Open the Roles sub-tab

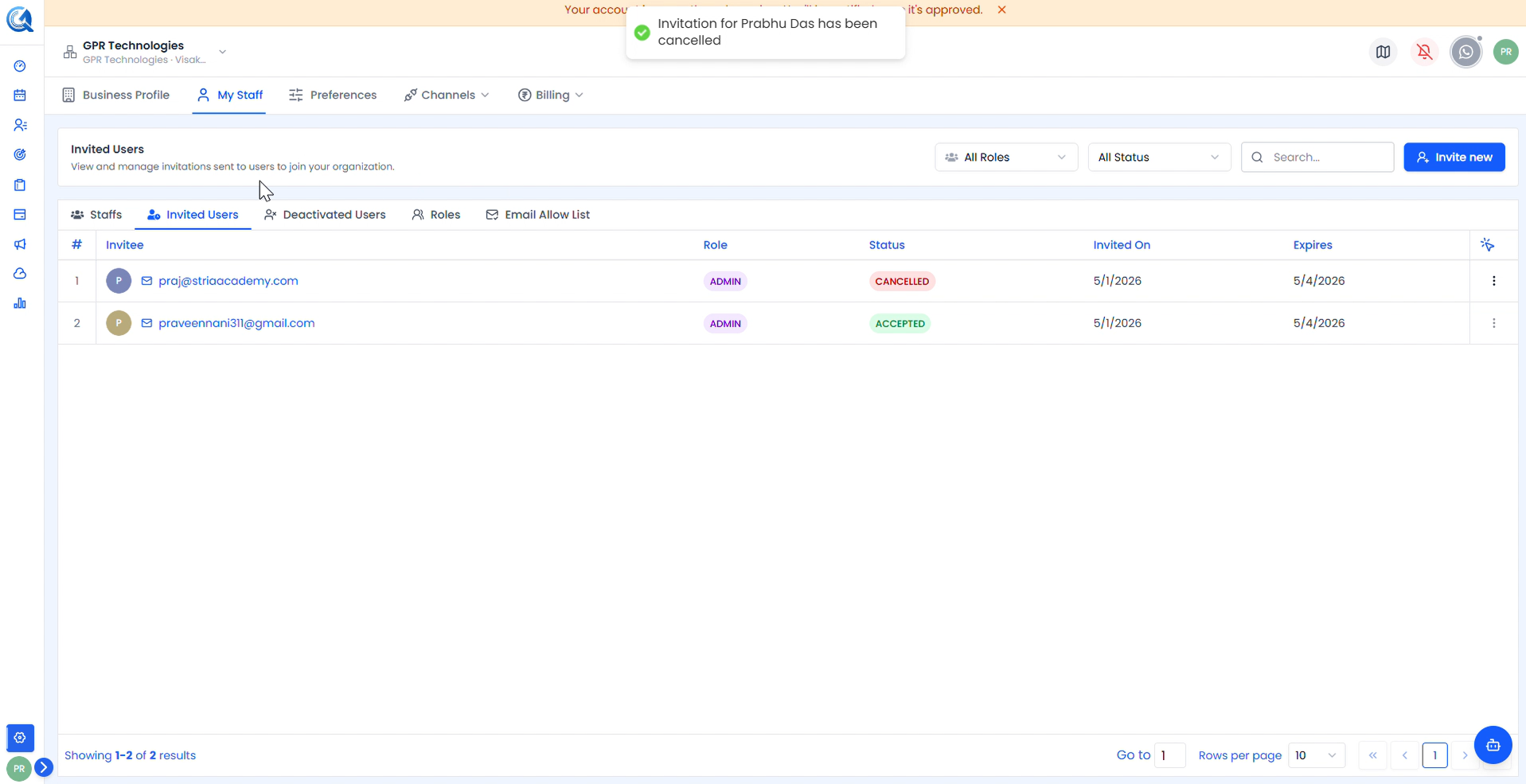click(436, 215)
